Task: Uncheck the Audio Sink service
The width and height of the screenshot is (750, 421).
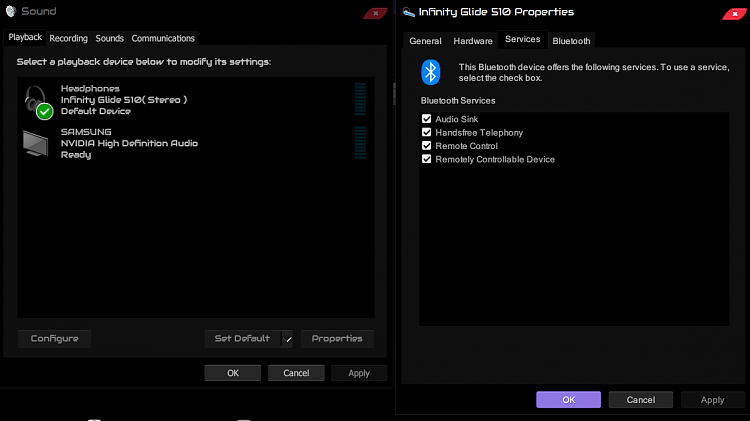Action: coord(427,119)
